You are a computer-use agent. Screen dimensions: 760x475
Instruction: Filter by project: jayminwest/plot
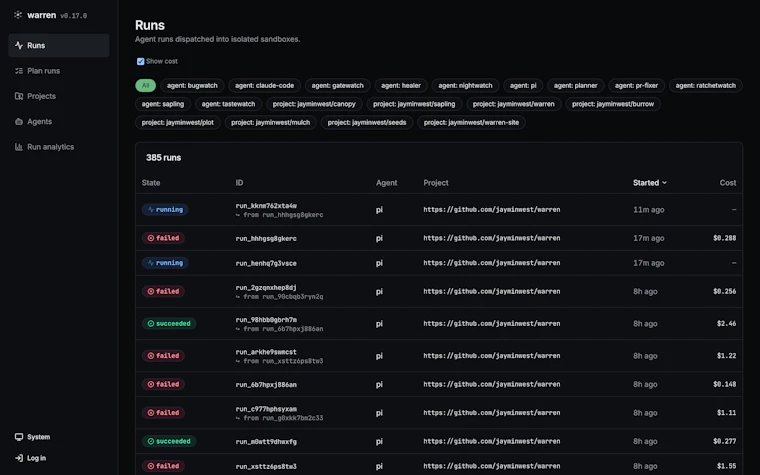pyautogui.click(x=178, y=122)
